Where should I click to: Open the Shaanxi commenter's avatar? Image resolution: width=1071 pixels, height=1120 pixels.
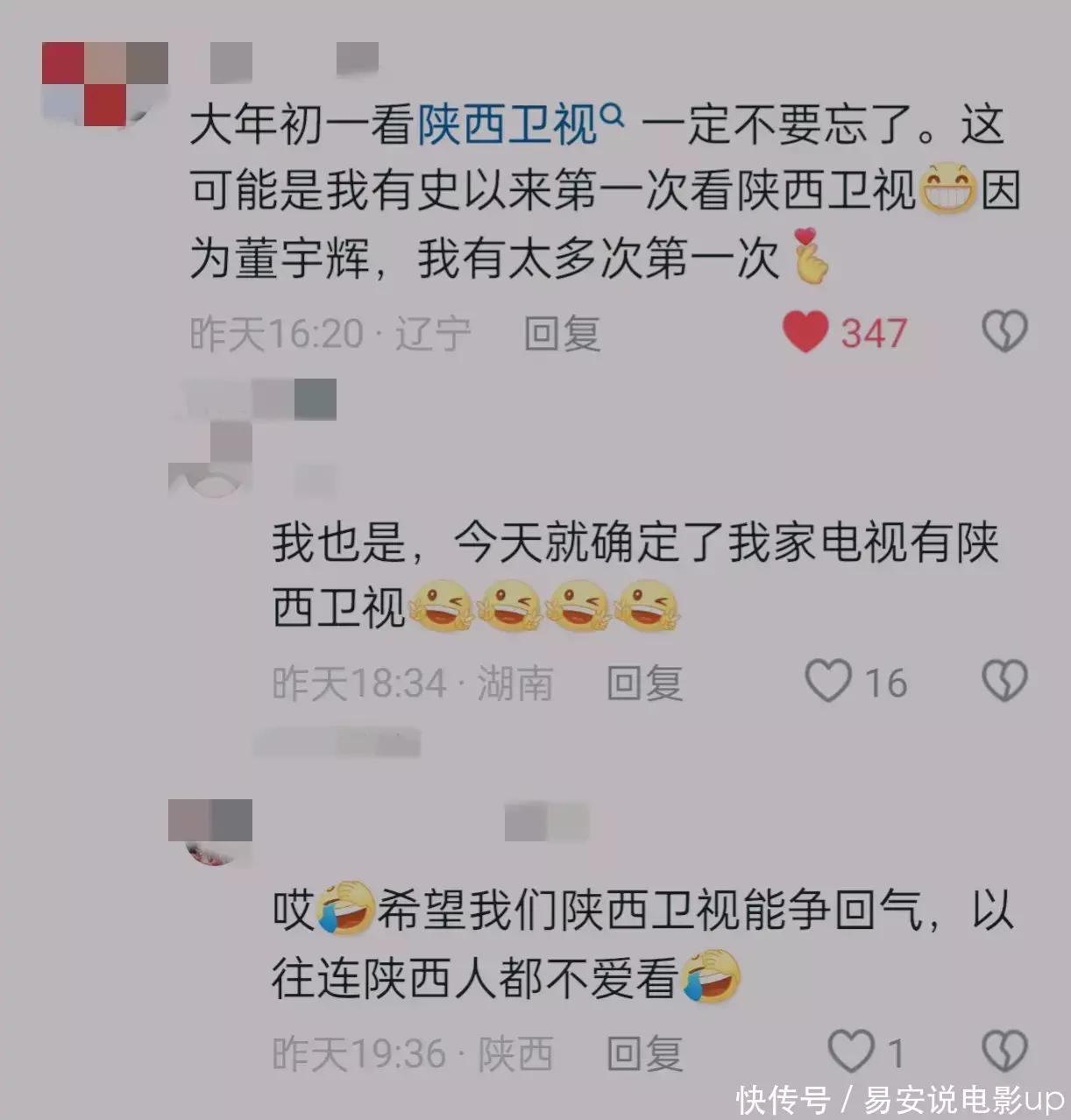[x=210, y=833]
